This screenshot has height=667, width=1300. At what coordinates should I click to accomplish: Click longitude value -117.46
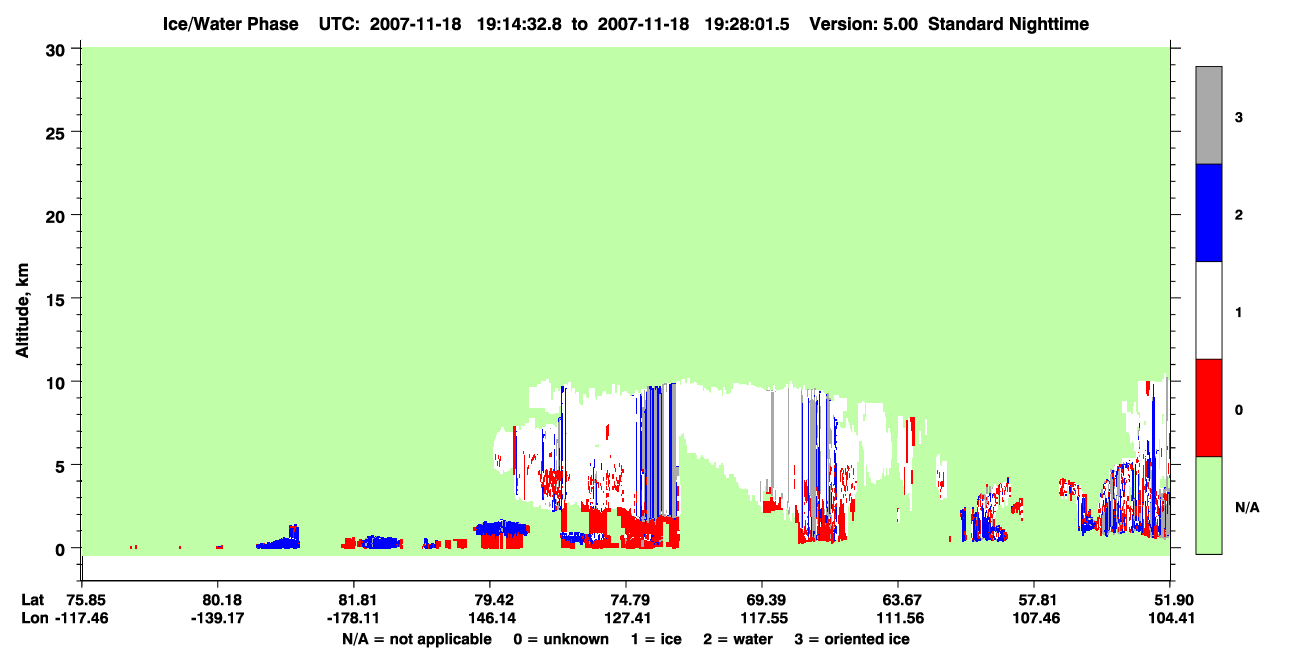click(83, 619)
